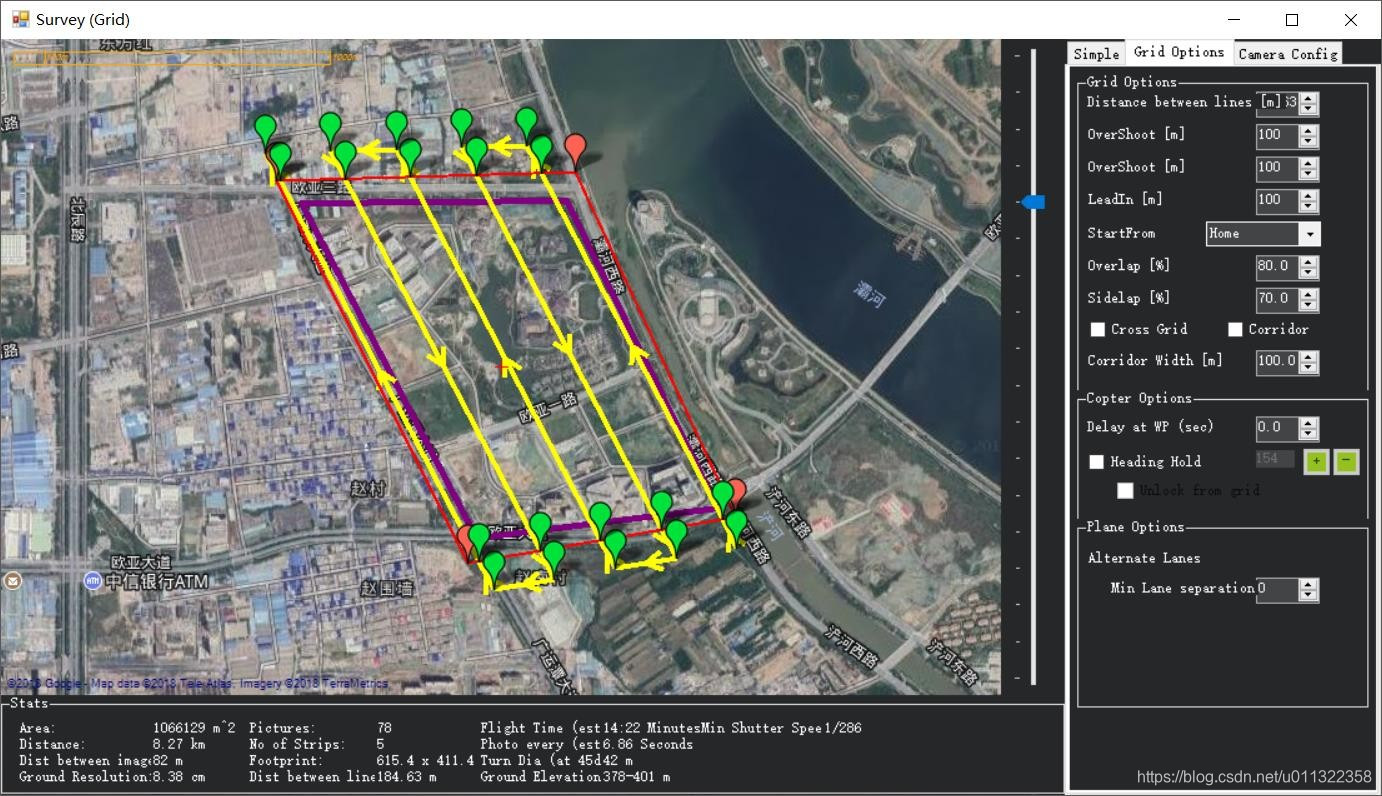This screenshot has height=796, width=1382.
Task: Click the Footprint value 615.4 x 411.4
Action: (425, 760)
